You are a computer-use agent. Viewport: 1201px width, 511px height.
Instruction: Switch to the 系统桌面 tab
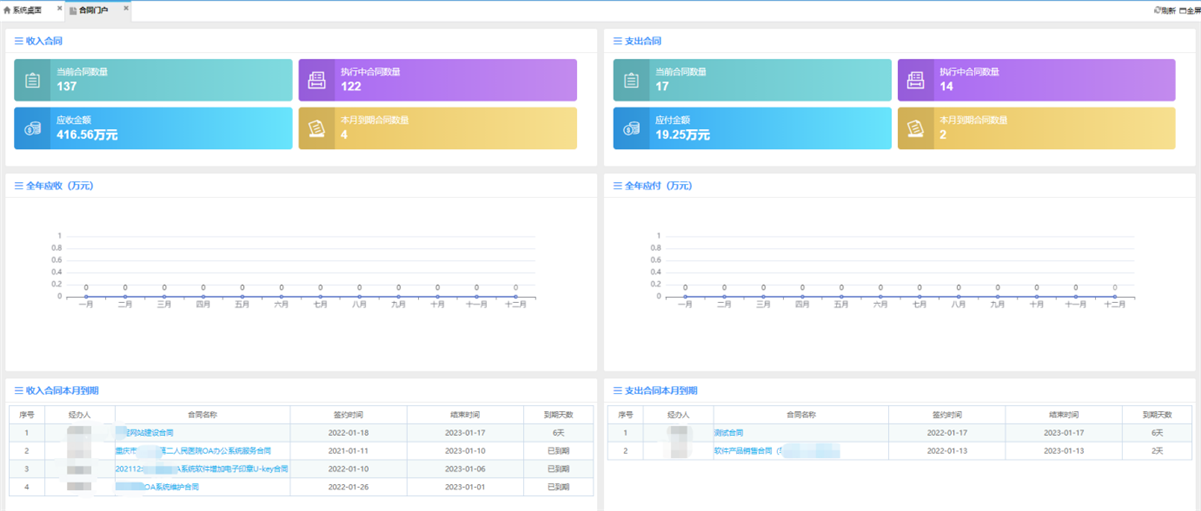[x=25, y=10]
